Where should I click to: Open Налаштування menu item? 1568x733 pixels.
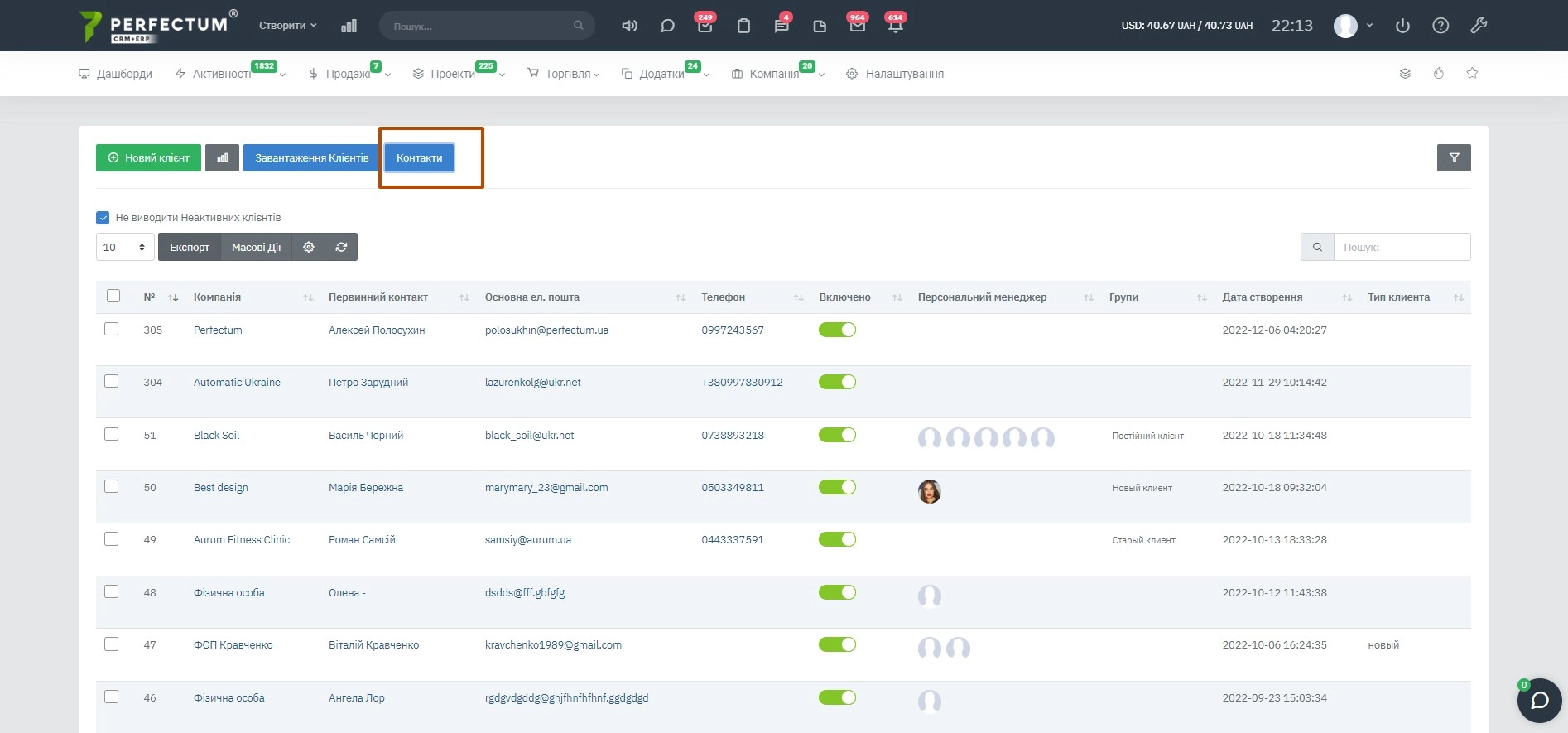[x=894, y=74]
